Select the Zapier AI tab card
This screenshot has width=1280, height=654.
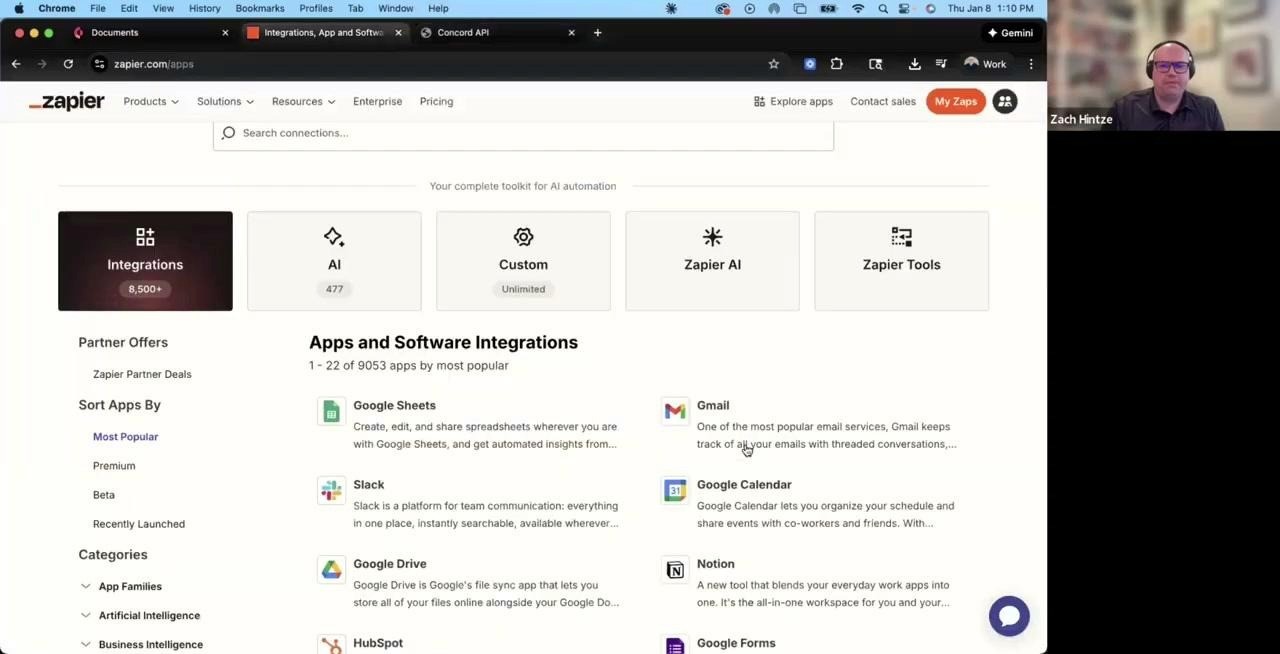(712, 261)
